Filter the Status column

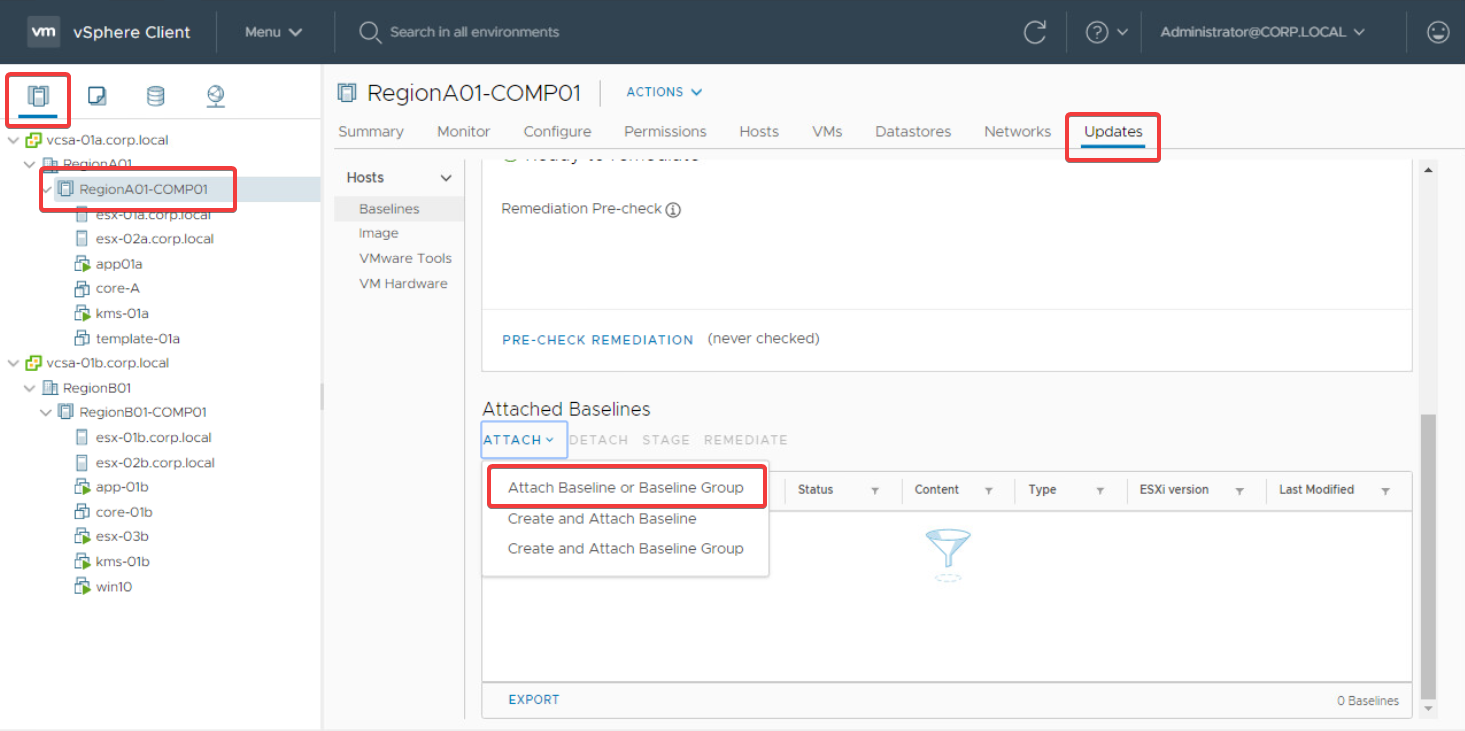pyautogui.click(x=875, y=491)
